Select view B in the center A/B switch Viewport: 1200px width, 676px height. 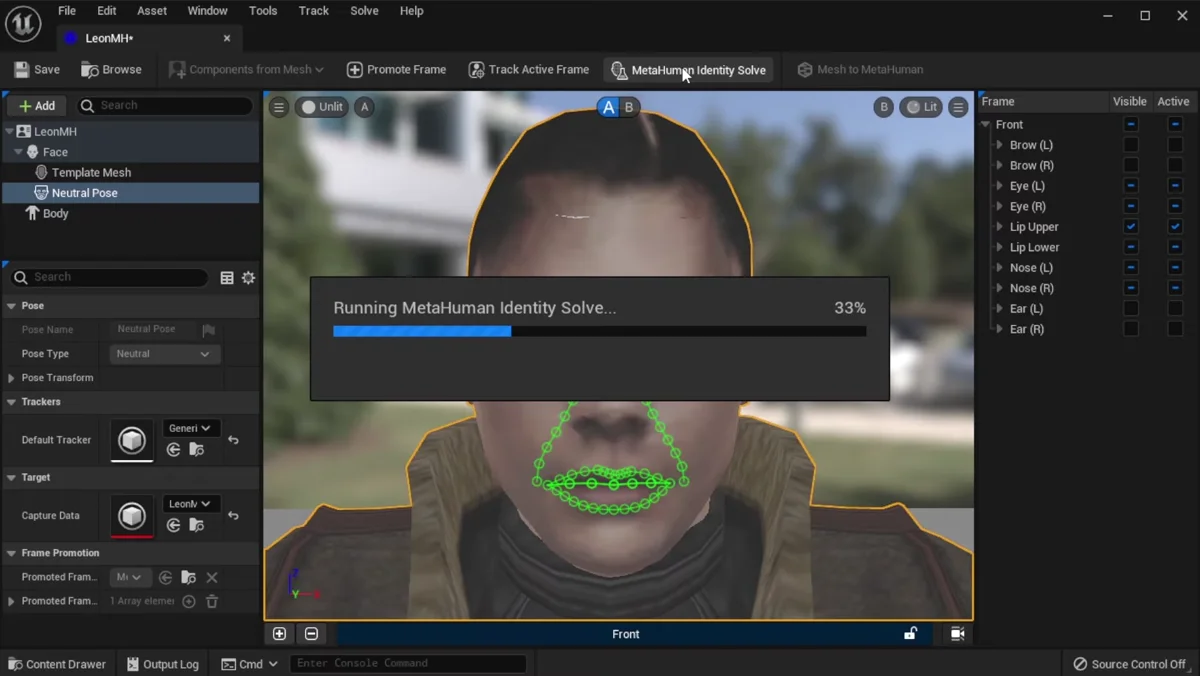[629, 107]
